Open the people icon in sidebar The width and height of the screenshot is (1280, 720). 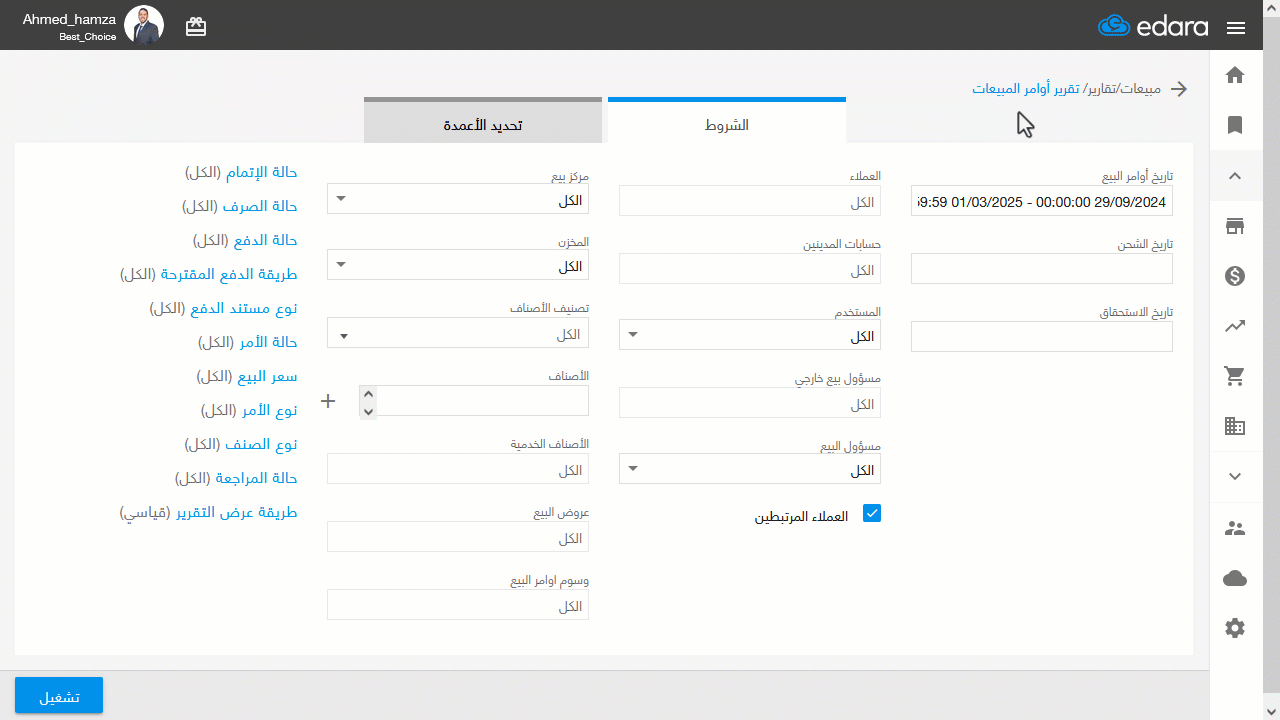(1235, 528)
